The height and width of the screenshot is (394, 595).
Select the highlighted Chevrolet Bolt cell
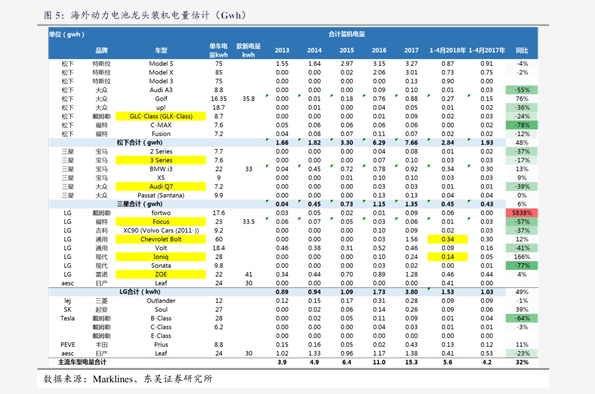pos(161,239)
